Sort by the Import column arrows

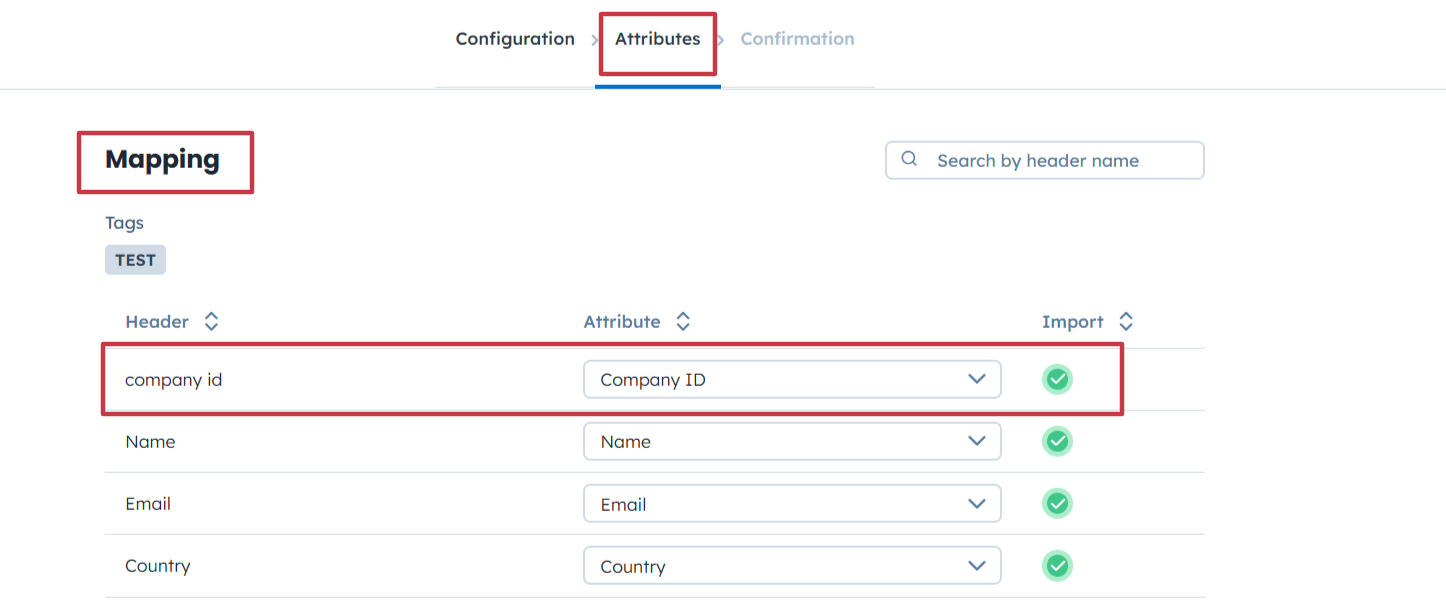coord(1126,322)
